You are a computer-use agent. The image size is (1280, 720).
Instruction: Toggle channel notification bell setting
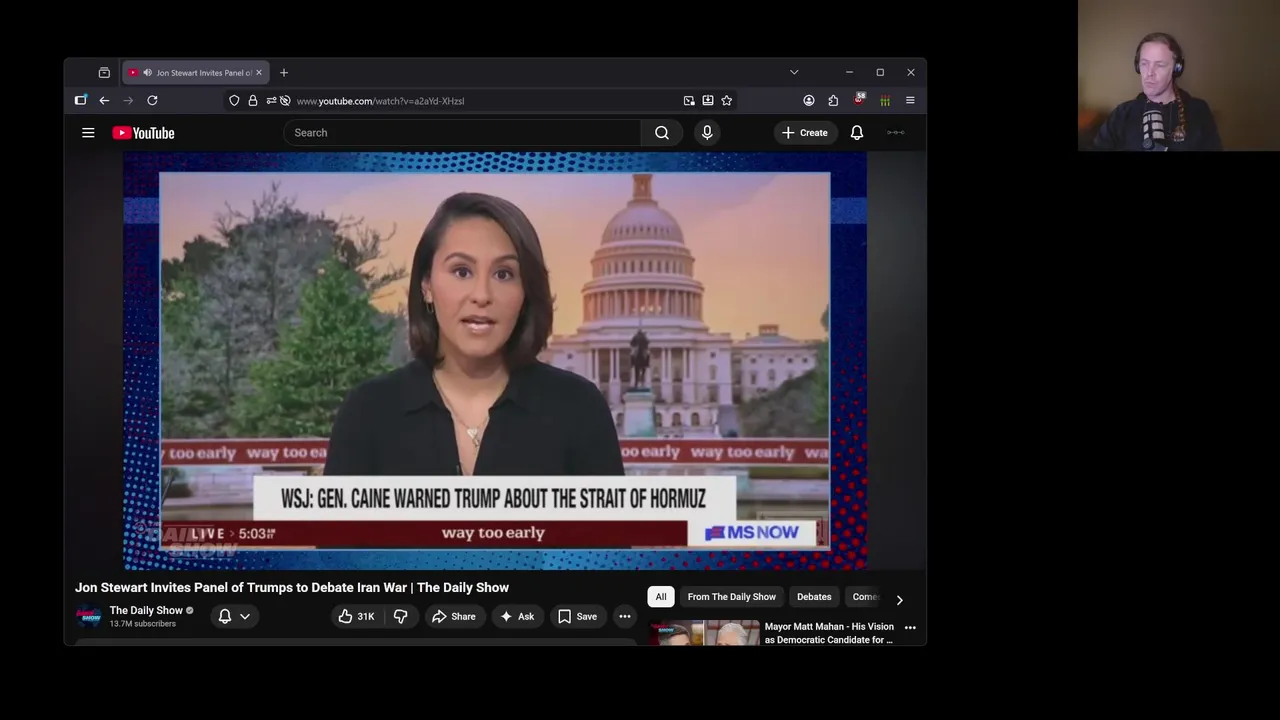[x=225, y=617]
